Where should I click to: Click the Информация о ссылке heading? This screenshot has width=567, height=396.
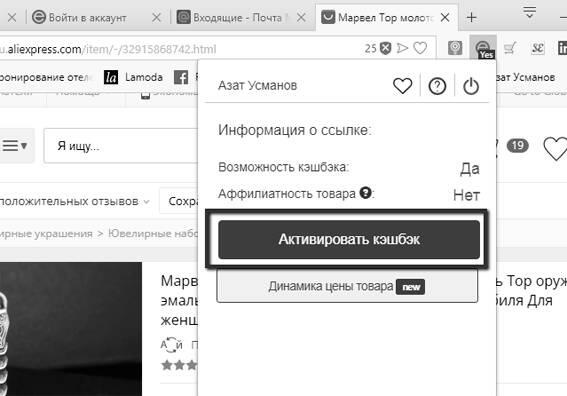pyautogui.click(x=294, y=130)
